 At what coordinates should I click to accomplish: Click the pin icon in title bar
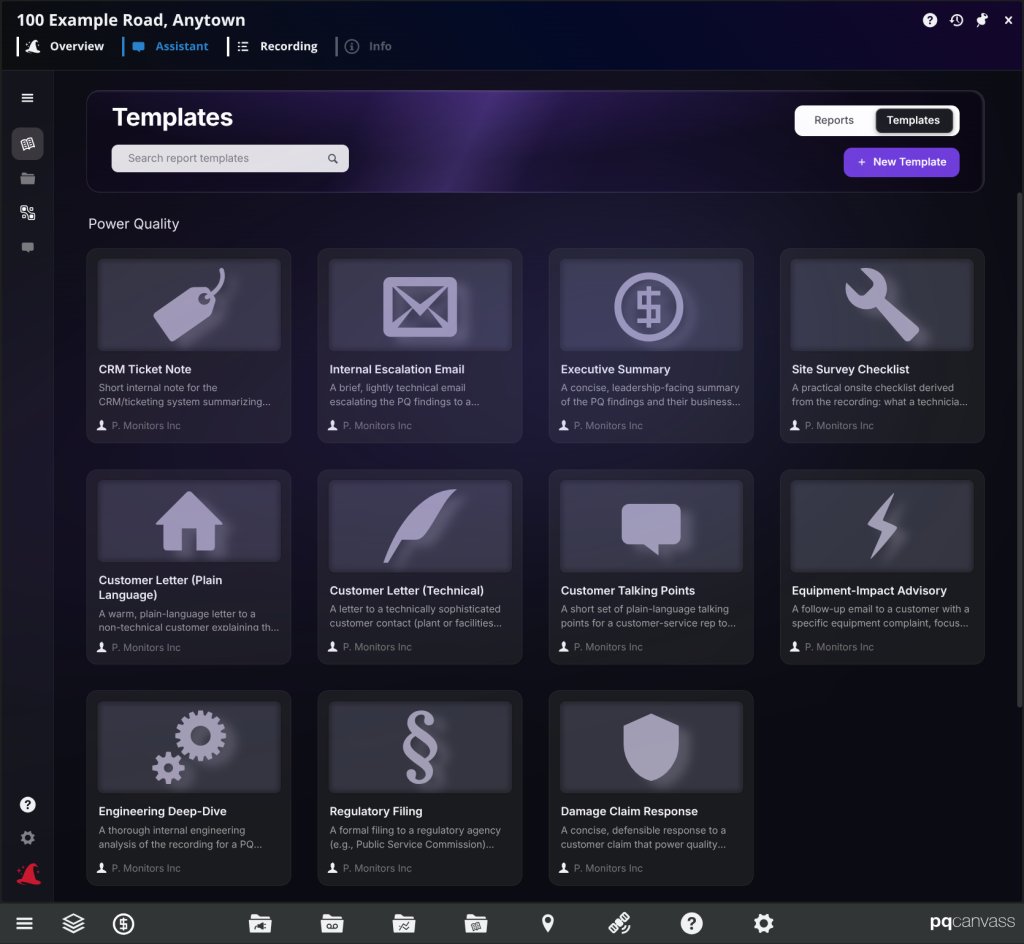[982, 20]
